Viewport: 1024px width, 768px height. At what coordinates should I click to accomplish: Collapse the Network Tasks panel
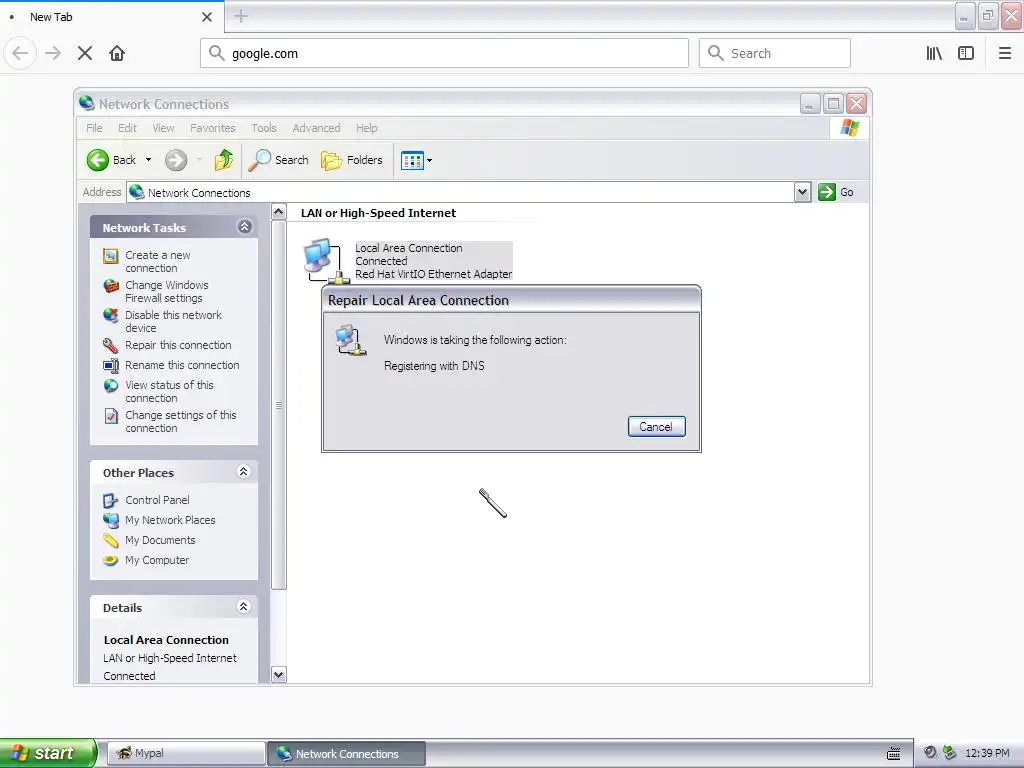coord(244,227)
